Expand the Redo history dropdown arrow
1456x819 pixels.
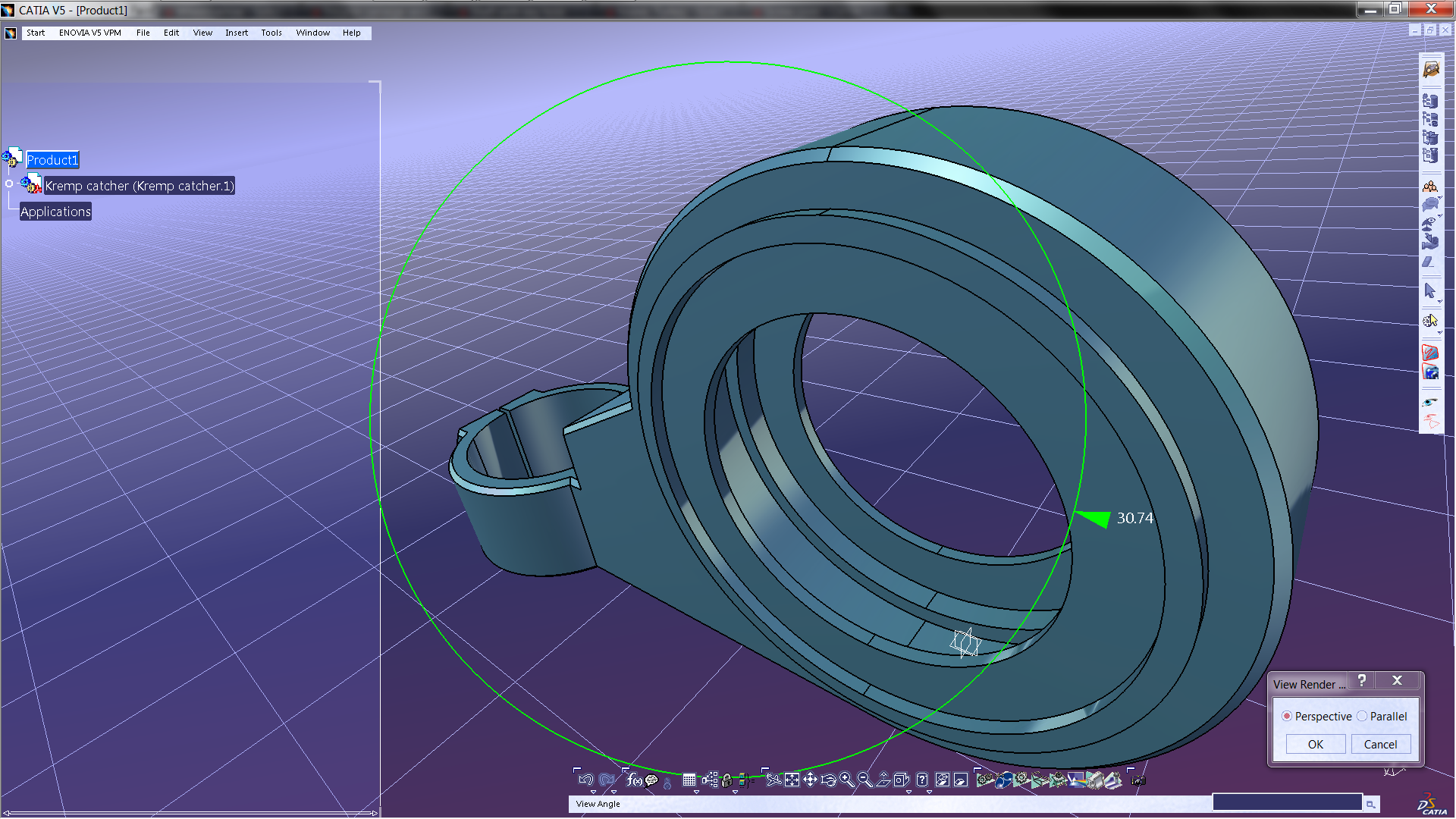[x=613, y=792]
